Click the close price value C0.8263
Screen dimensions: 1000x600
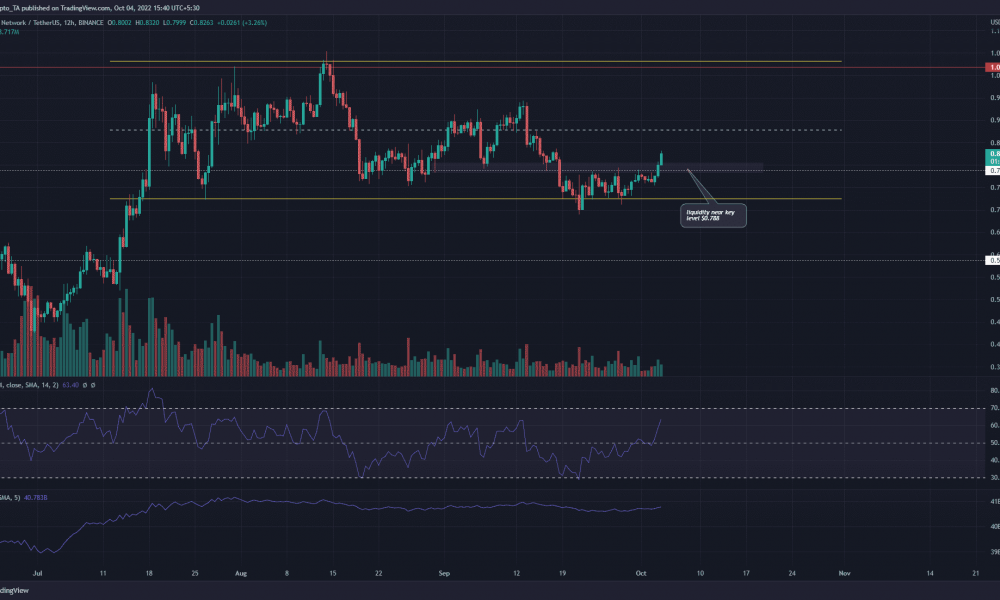202,23
